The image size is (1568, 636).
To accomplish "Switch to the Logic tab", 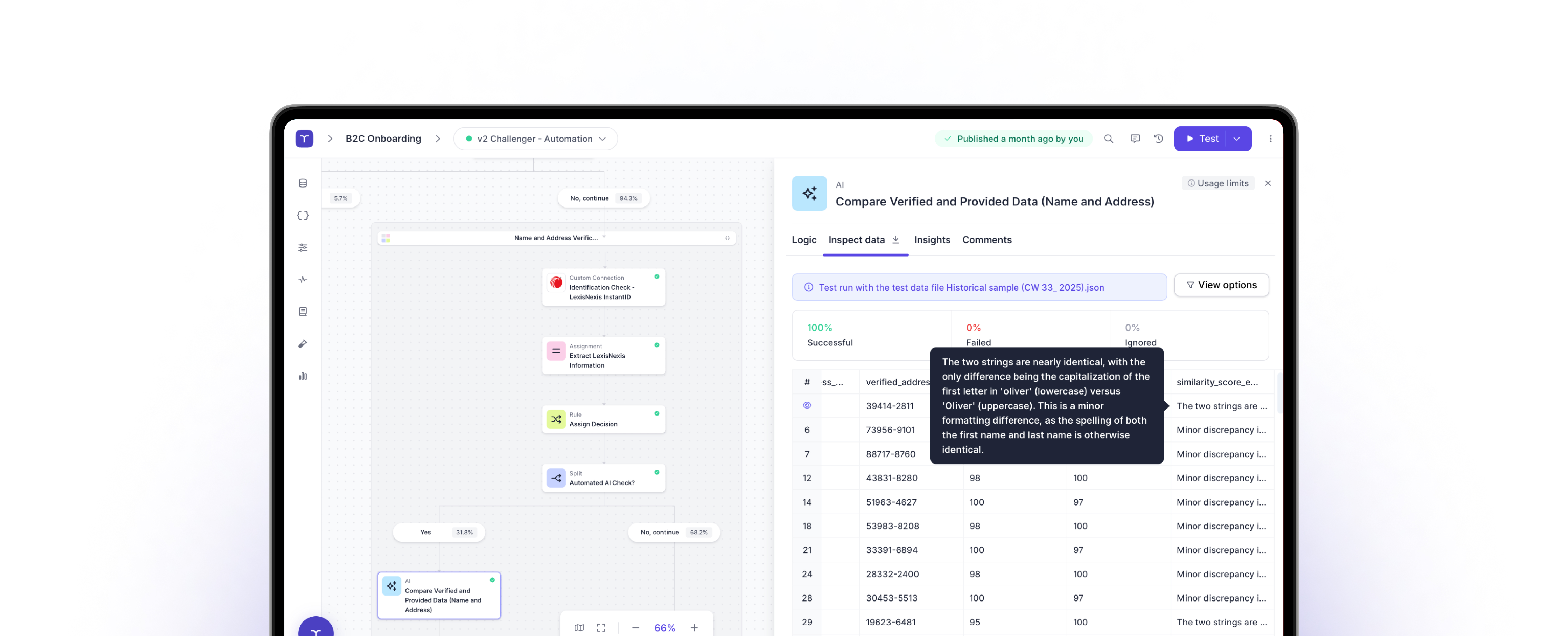I will tap(803, 240).
